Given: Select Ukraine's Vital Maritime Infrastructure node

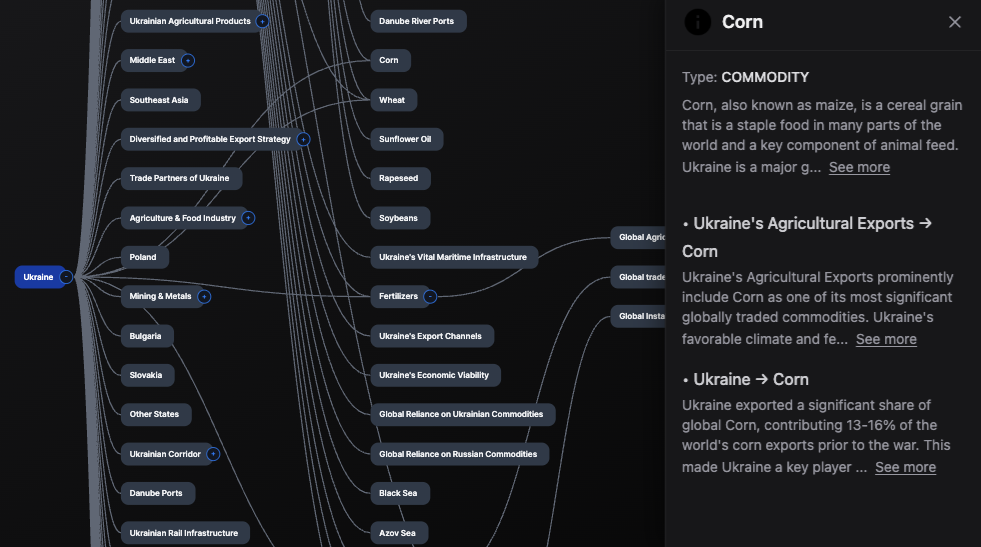Looking at the screenshot, I should point(452,257).
